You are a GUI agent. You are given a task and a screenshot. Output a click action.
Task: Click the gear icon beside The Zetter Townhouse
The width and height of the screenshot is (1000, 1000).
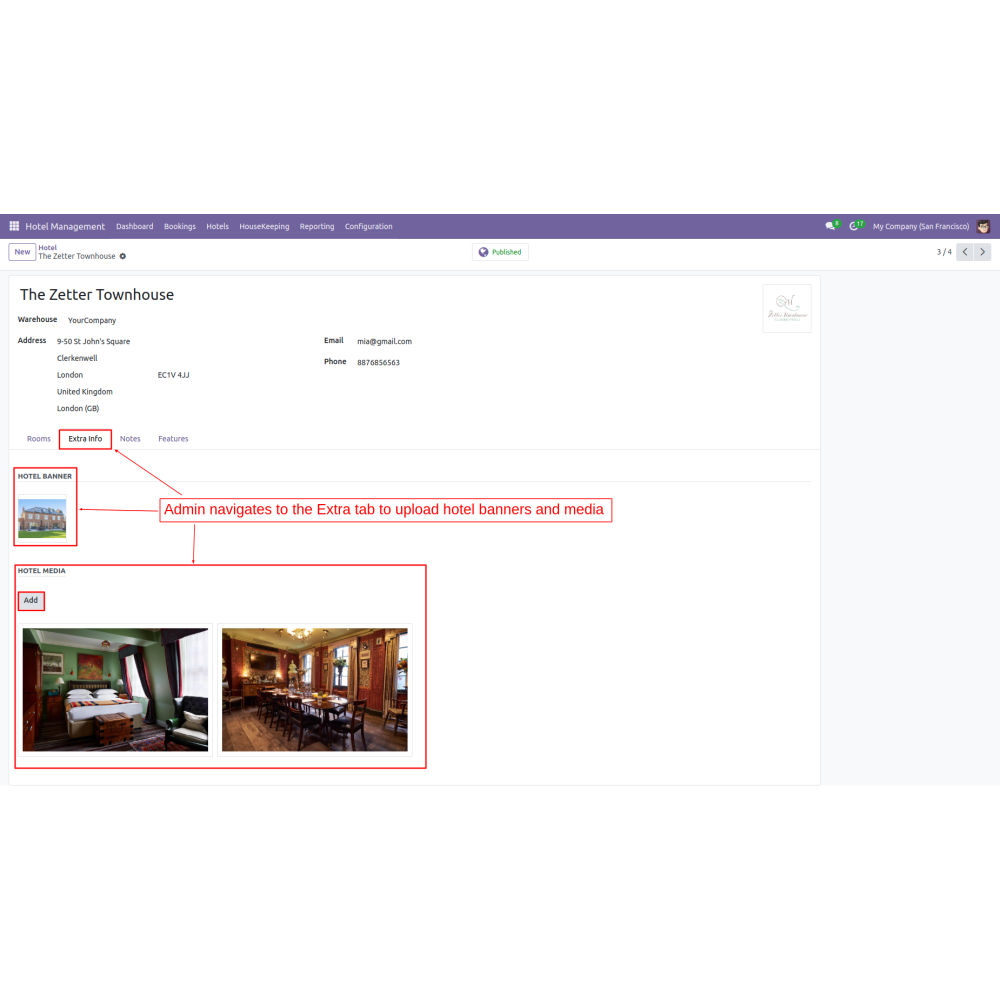point(123,257)
